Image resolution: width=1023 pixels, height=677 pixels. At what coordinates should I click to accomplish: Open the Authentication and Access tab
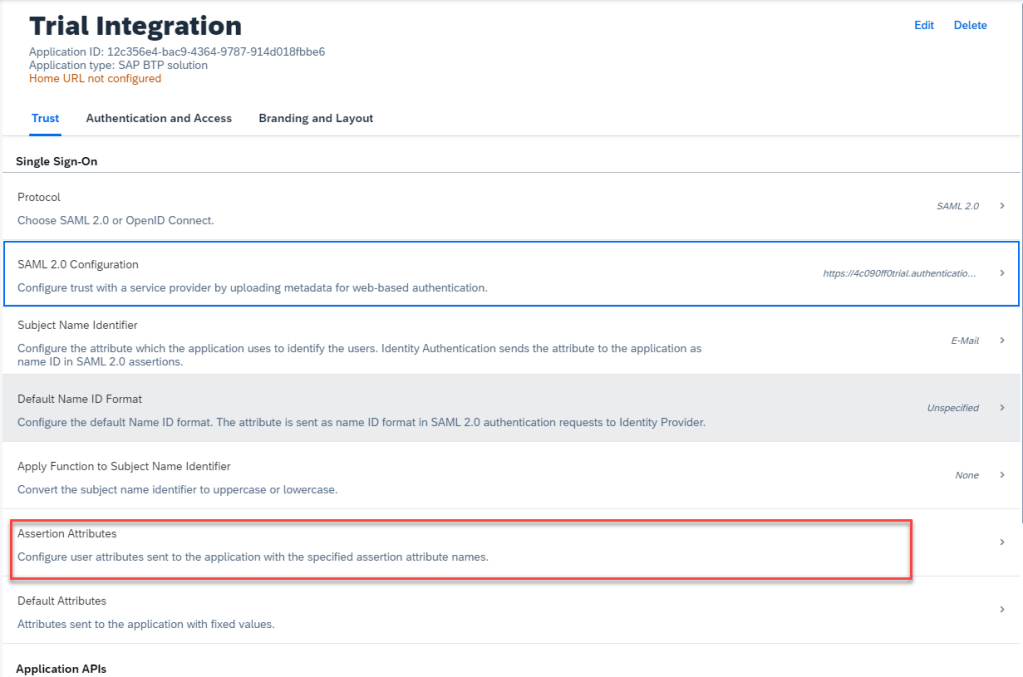tap(159, 118)
